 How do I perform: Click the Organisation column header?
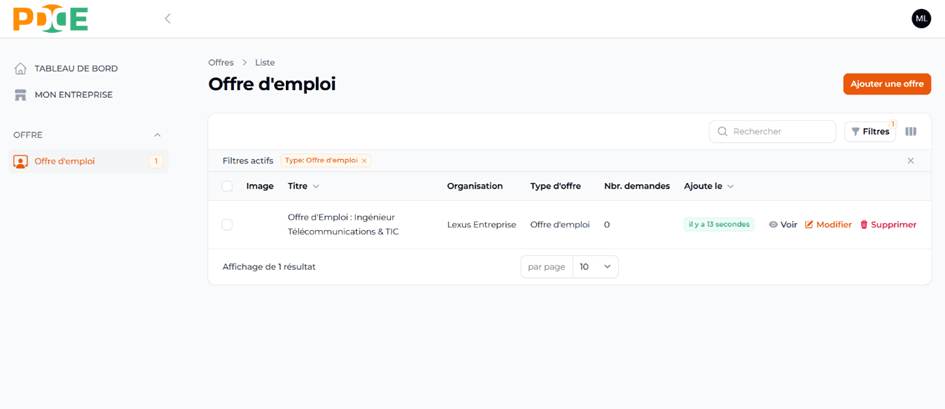tap(475, 186)
